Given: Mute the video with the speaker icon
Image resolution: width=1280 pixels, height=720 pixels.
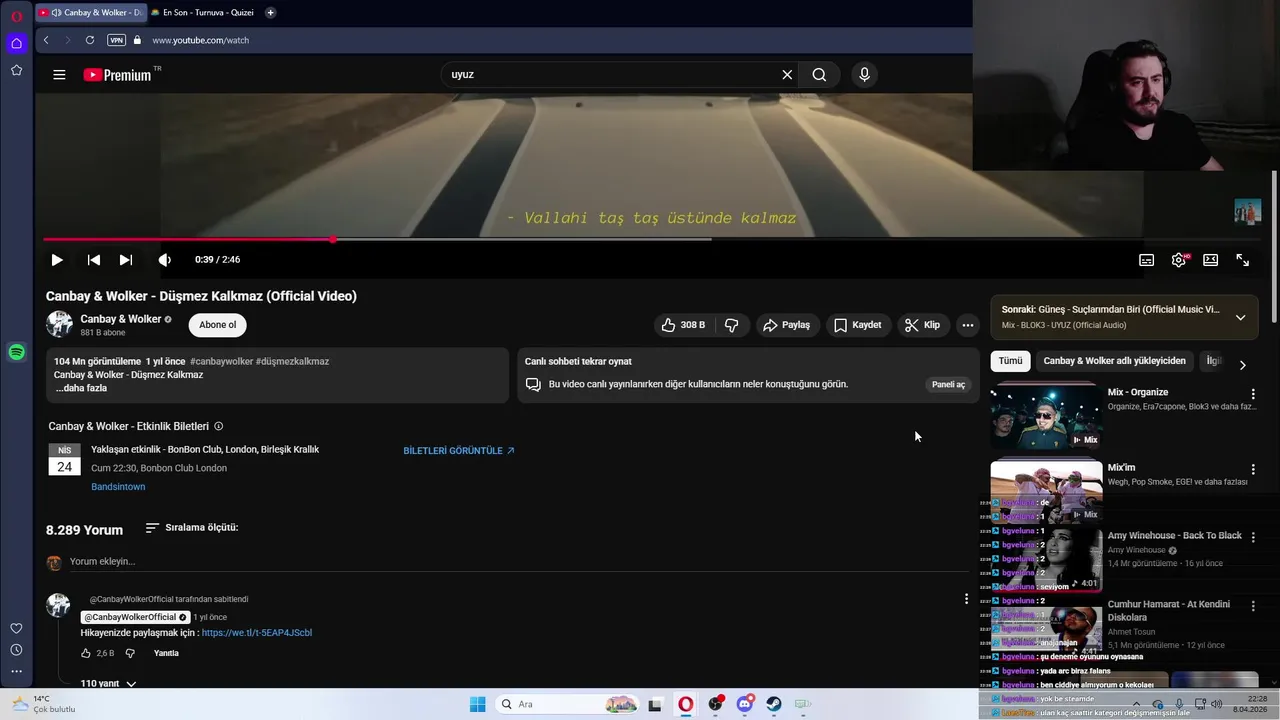Looking at the screenshot, I should tap(165, 259).
